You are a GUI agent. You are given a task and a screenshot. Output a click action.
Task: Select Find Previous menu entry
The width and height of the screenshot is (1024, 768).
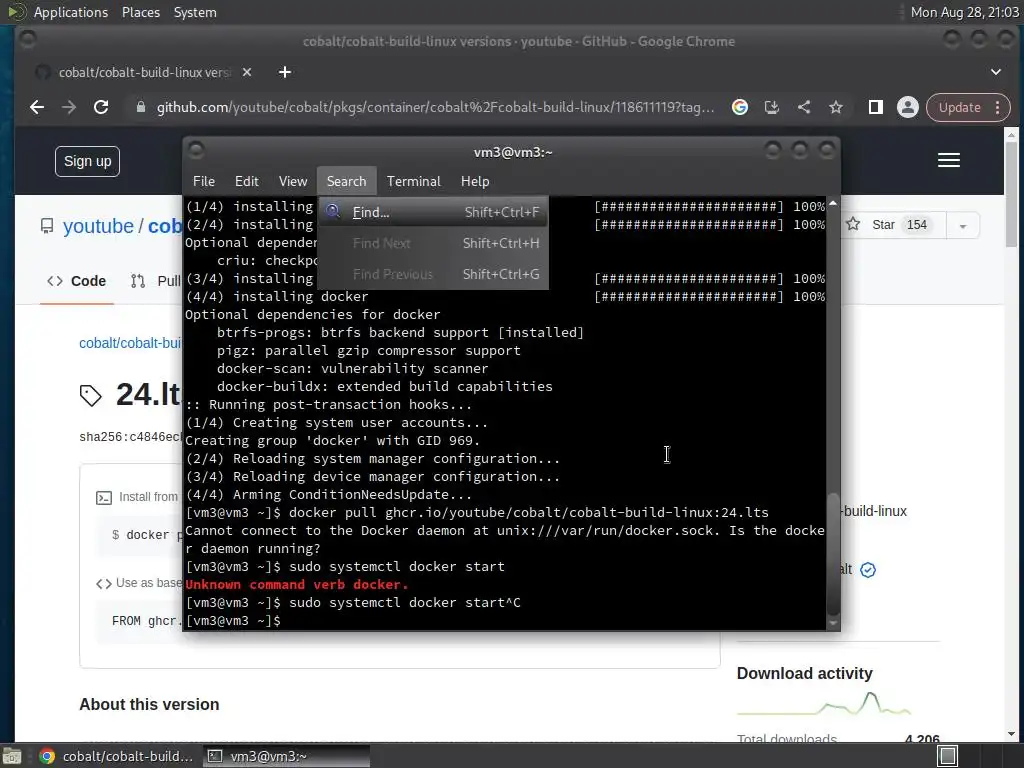(433, 274)
